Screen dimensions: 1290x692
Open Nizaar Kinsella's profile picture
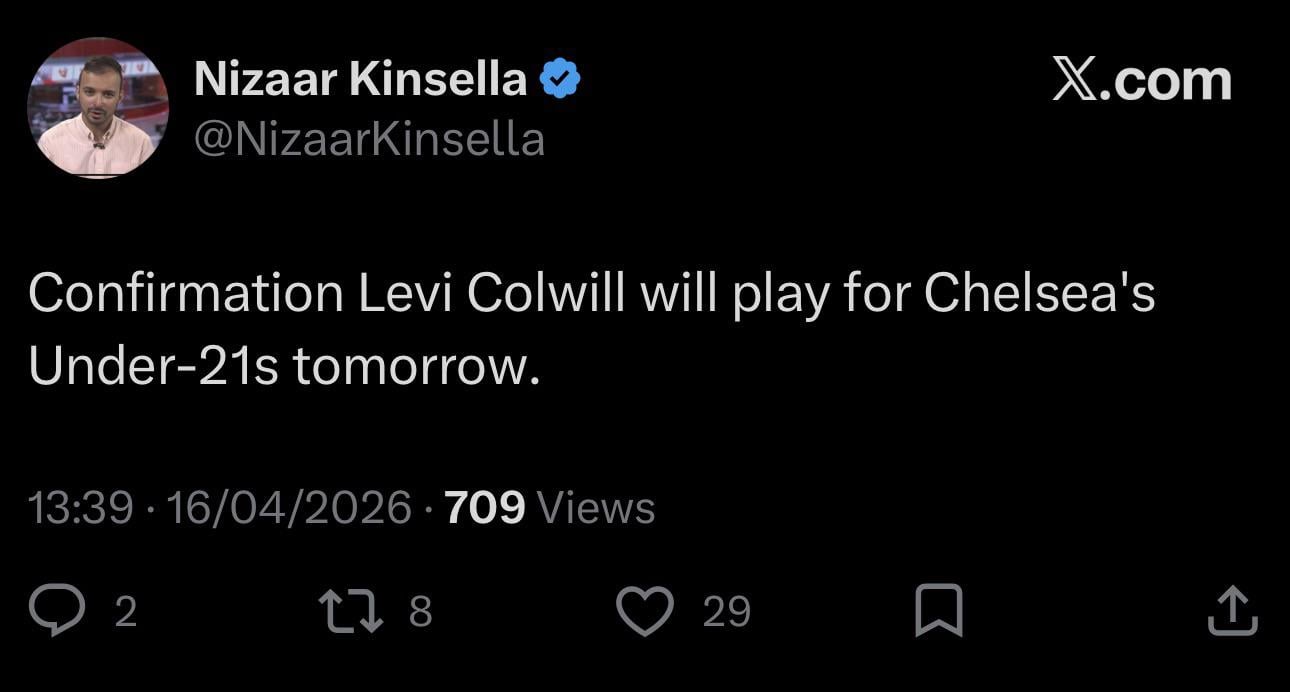pos(98,108)
